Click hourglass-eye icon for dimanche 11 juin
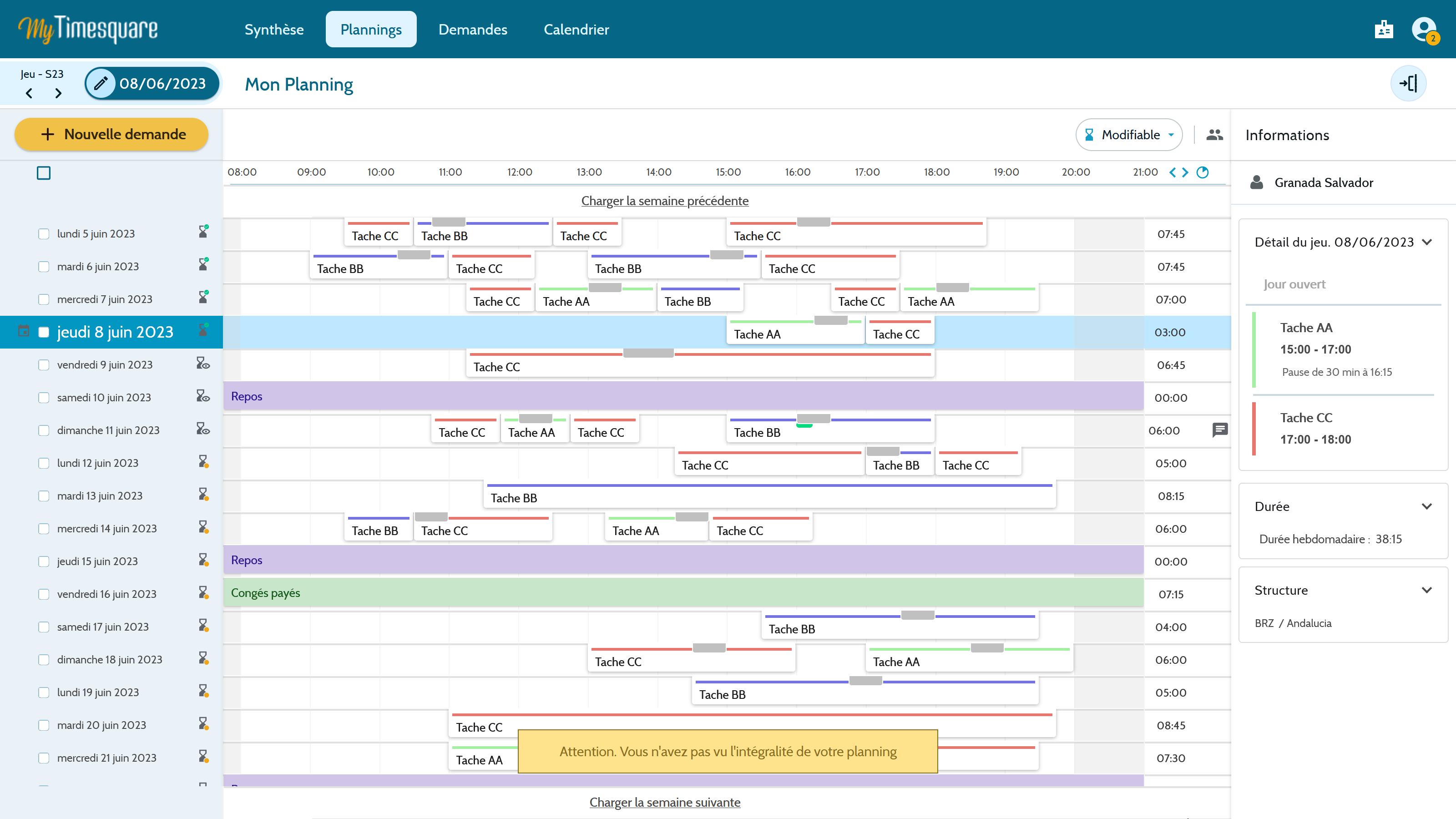 click(203, 429)
